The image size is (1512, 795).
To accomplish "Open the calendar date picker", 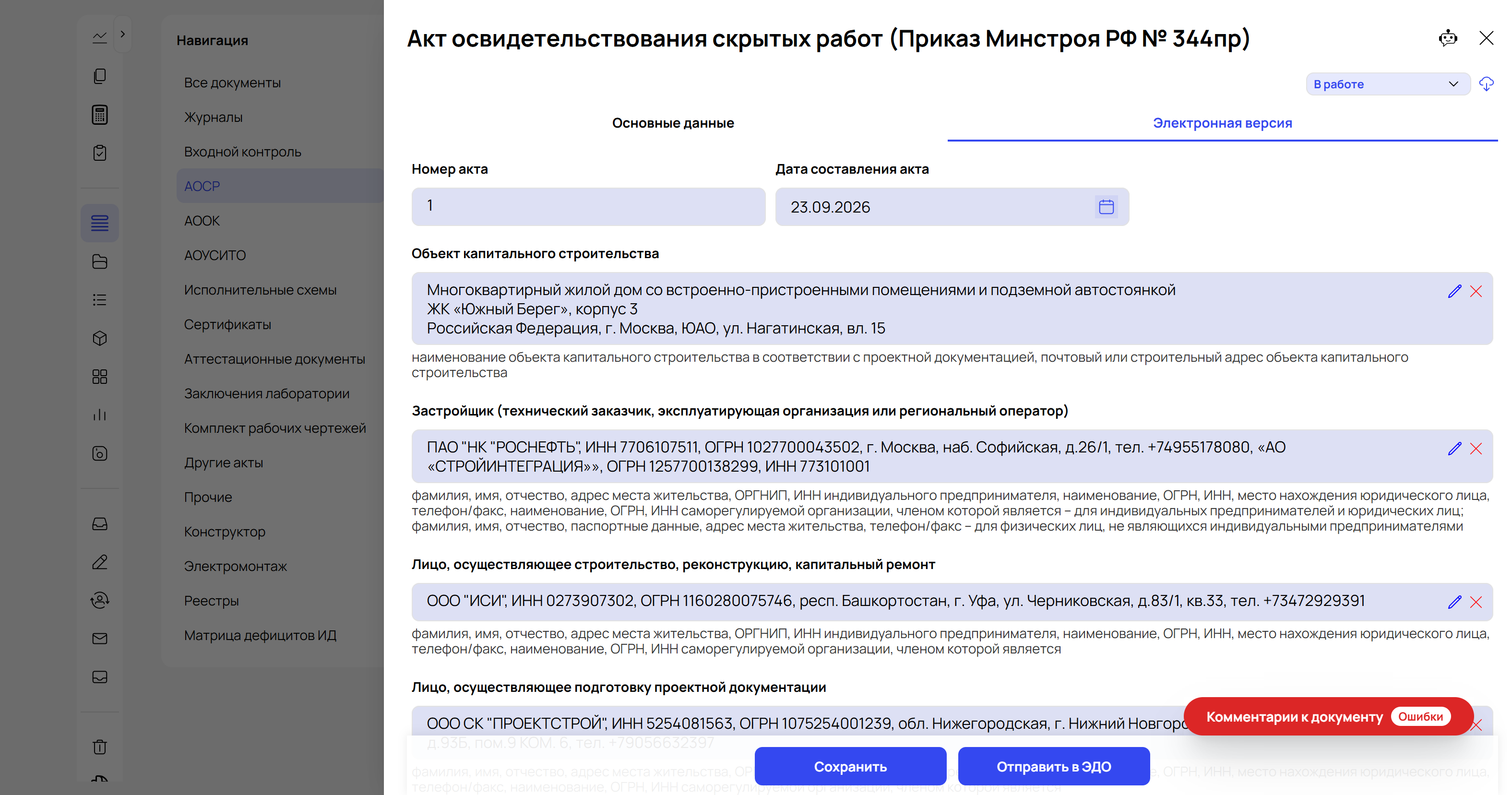I will coord(1106,207).
